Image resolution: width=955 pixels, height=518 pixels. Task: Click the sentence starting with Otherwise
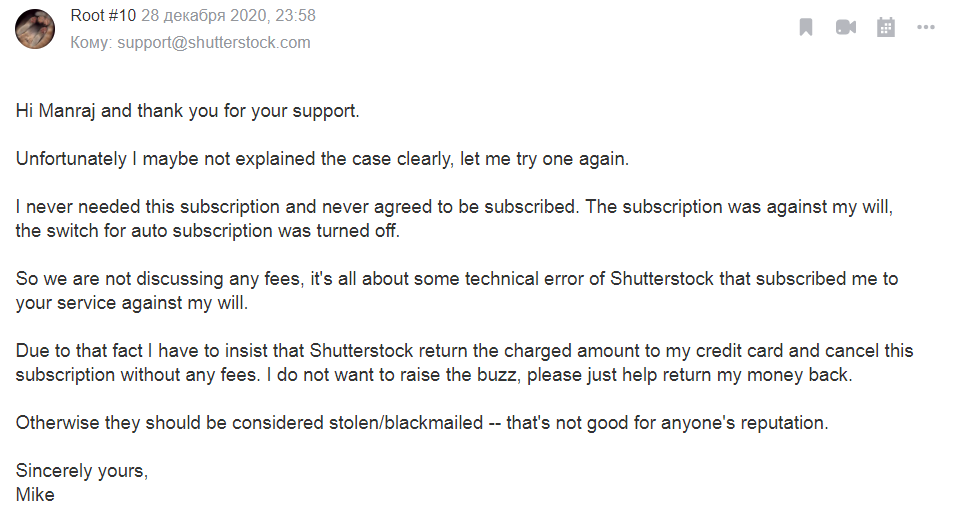422,423
